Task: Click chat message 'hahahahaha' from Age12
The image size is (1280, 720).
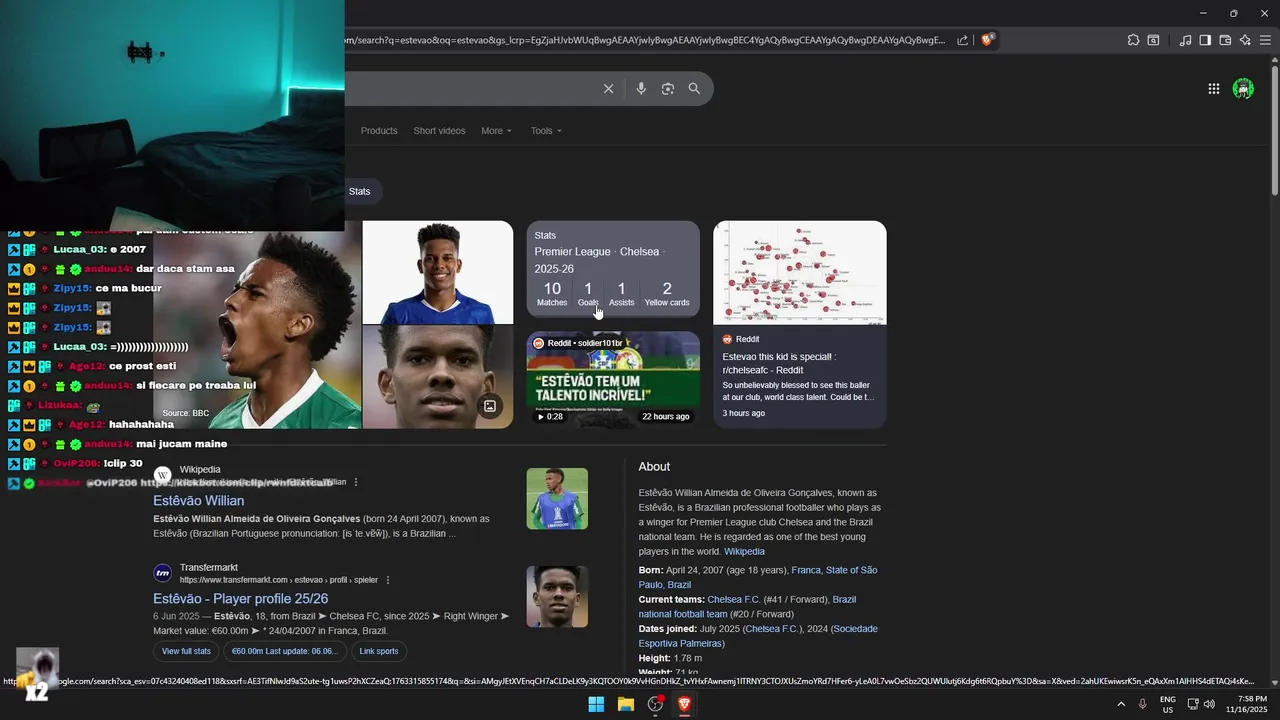Action: click(x=141, y=424)
